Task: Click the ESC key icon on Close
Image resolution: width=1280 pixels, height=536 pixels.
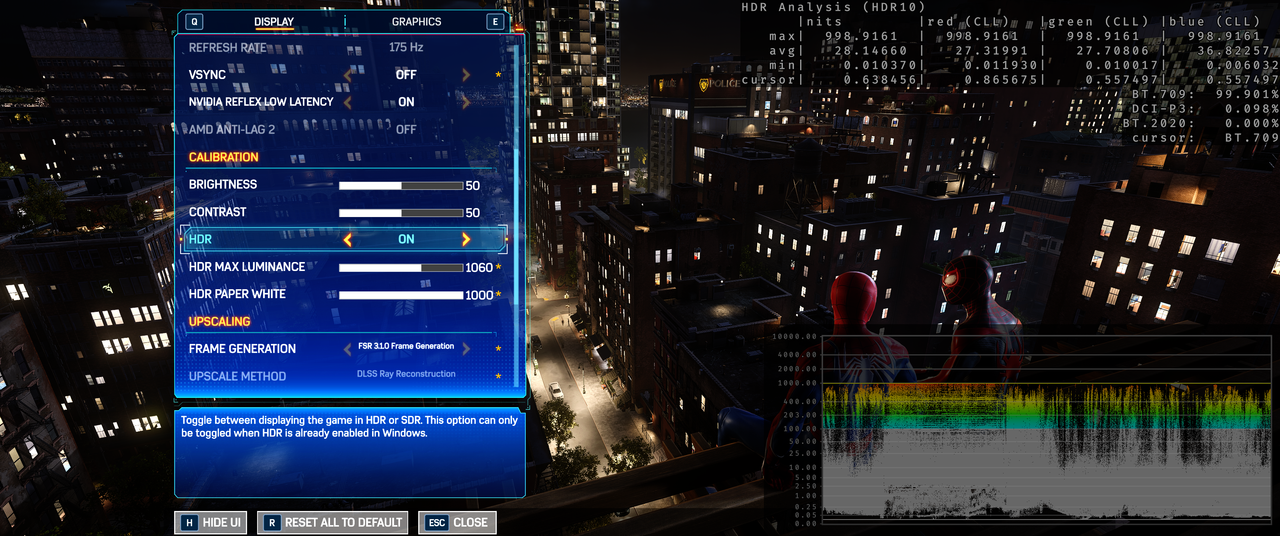Action: 436,522
